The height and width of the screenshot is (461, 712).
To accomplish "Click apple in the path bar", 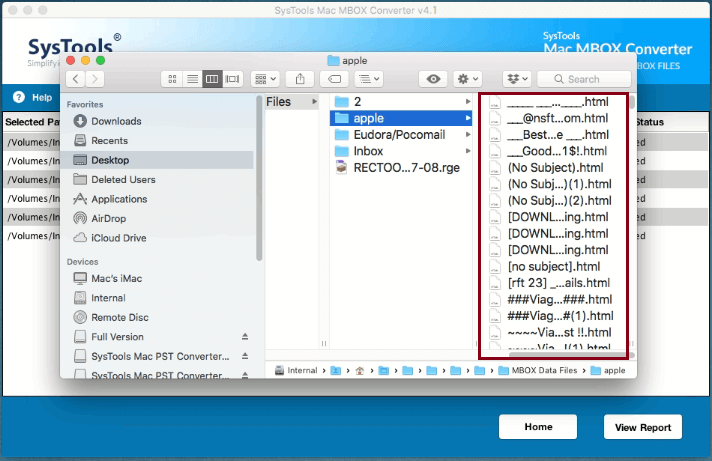I will 608,371.
